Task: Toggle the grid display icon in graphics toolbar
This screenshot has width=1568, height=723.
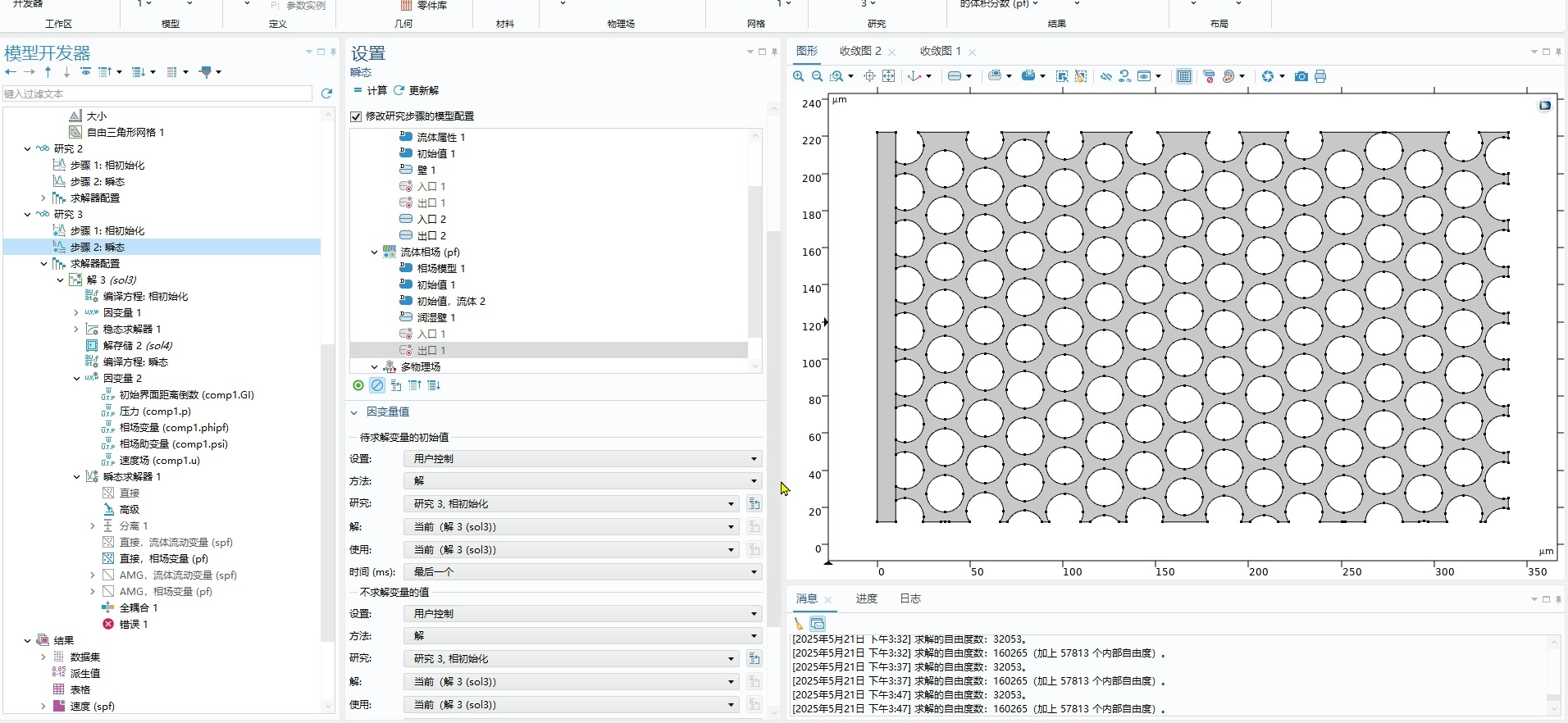Action: (x=1183, y=76)
